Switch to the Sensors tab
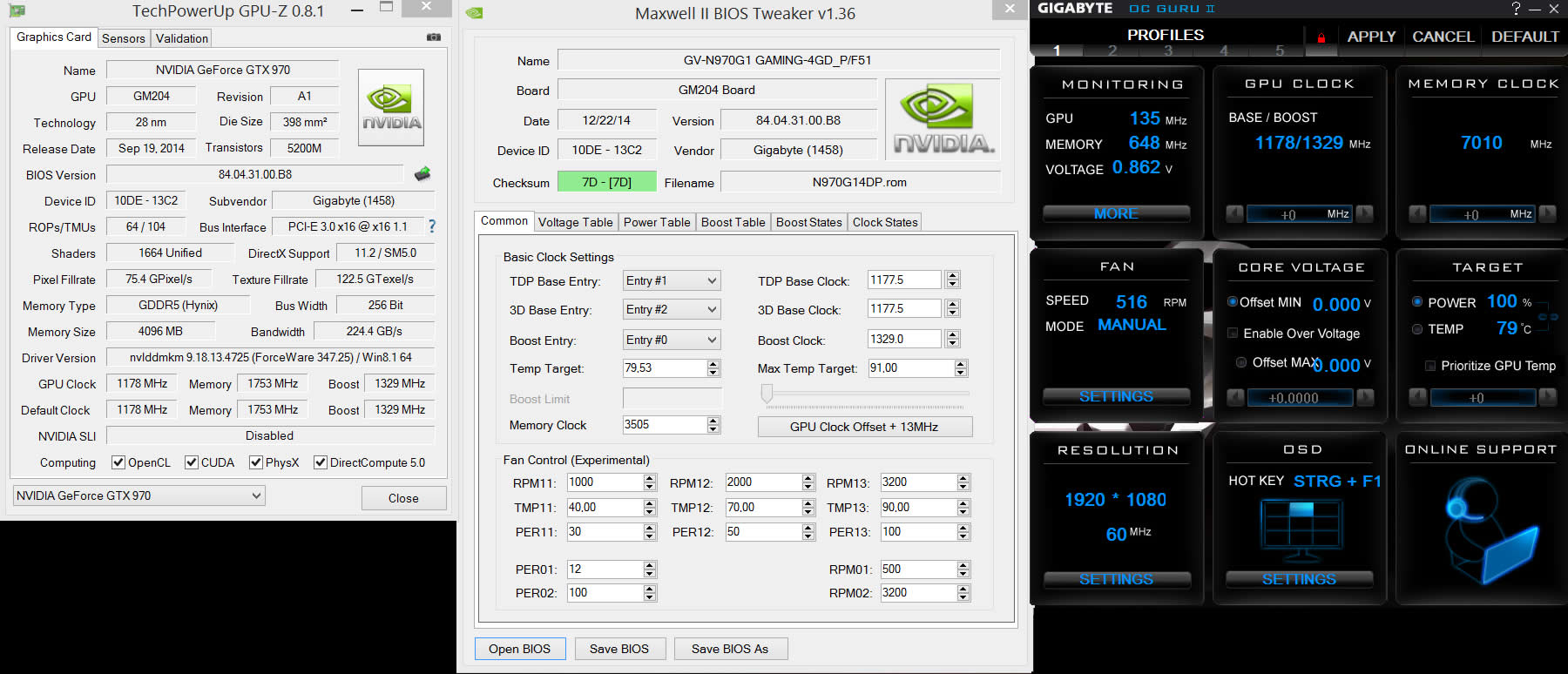Image resolution: width=1568 pixels, height=674 pixels. point(124,38)
